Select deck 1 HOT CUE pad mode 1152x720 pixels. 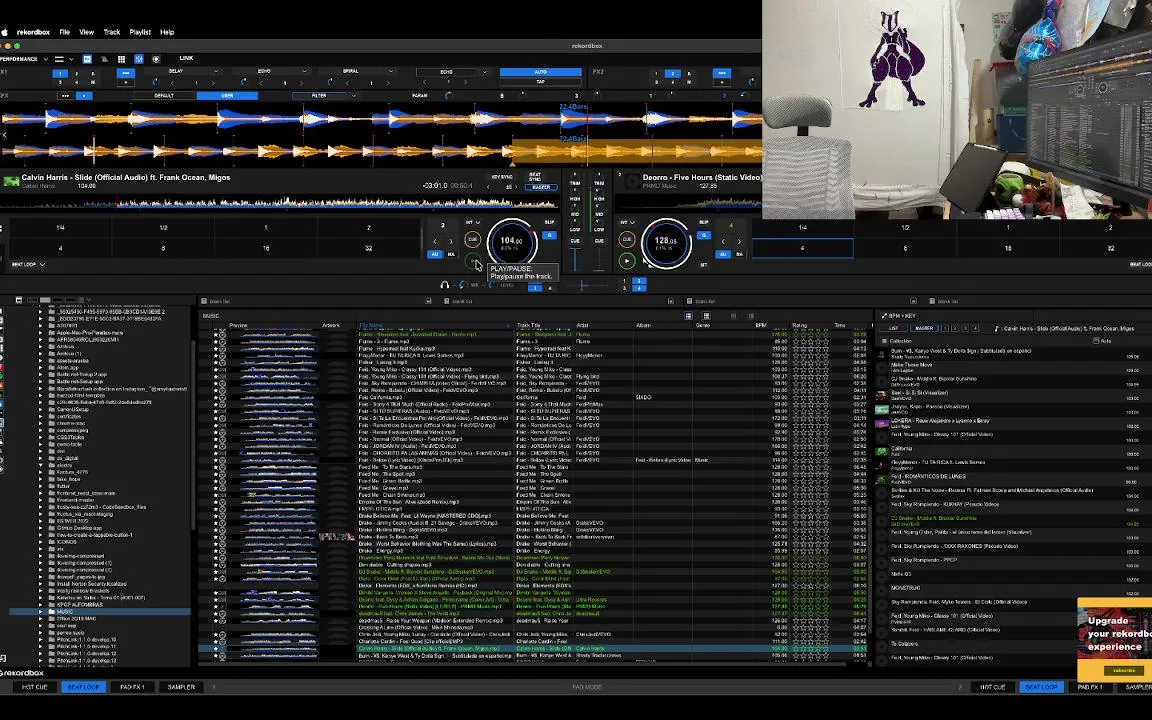[x=35, y=687]
